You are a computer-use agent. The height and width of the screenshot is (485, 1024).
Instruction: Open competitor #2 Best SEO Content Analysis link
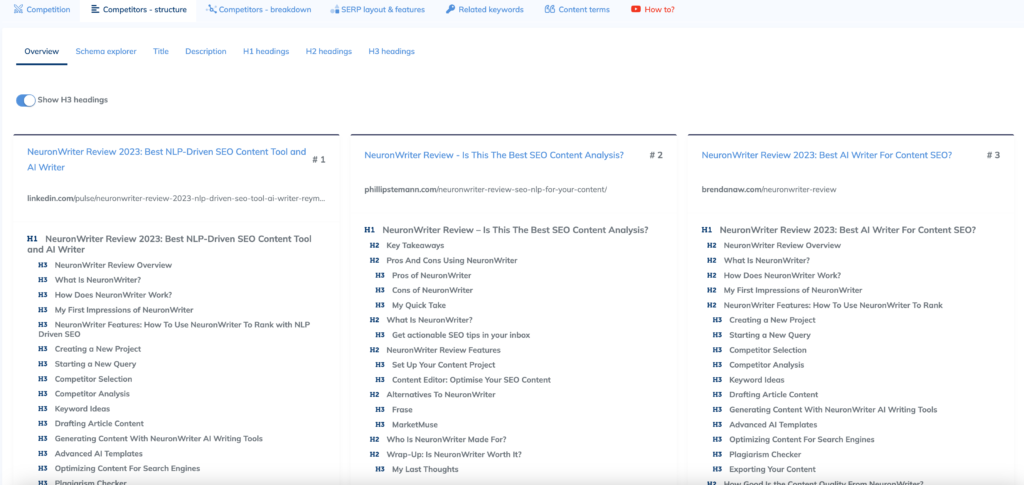494,155
